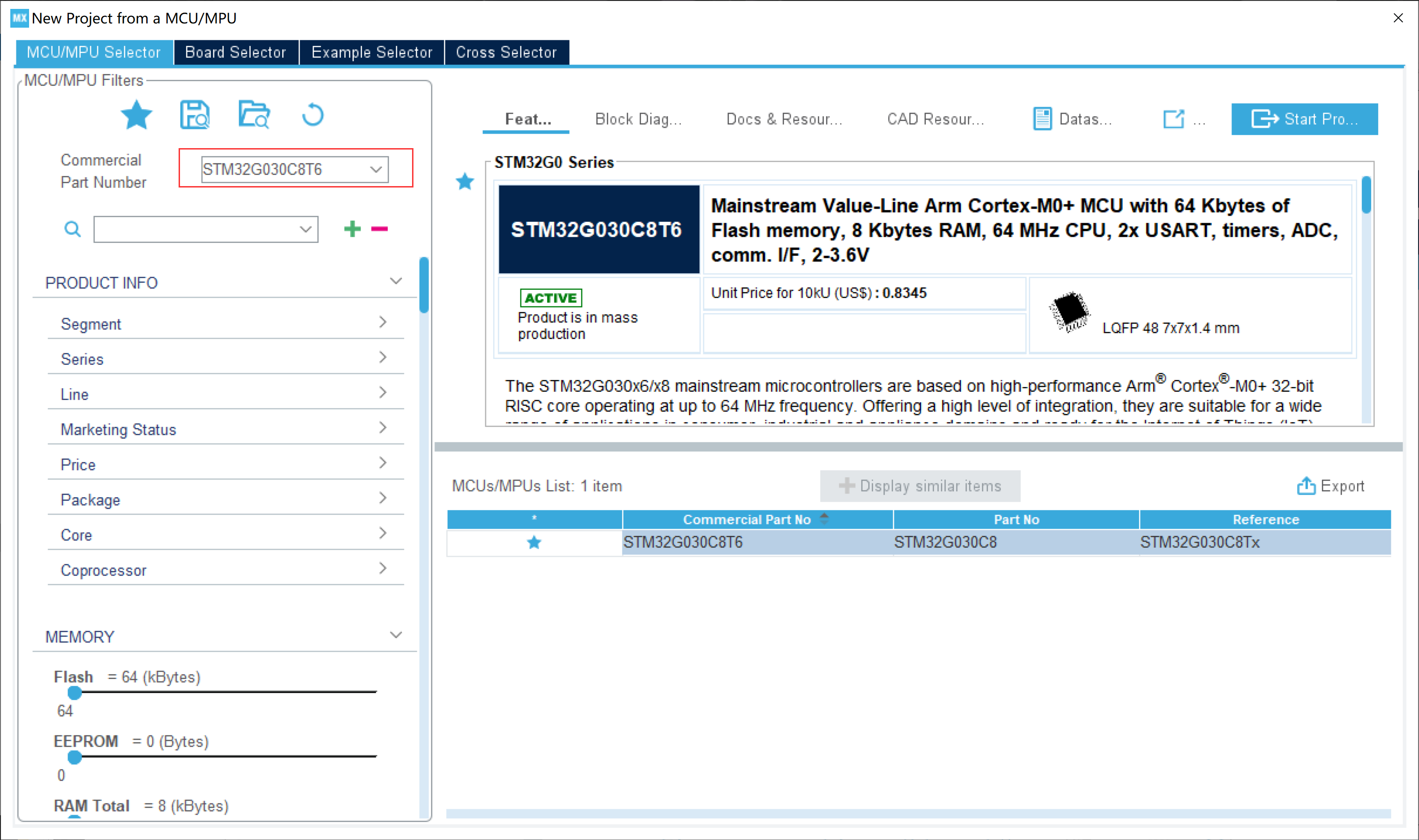This screenshot has width=1419, height=840.
Task: Sort by Commercial Part No column header
Action: point(747,519)
